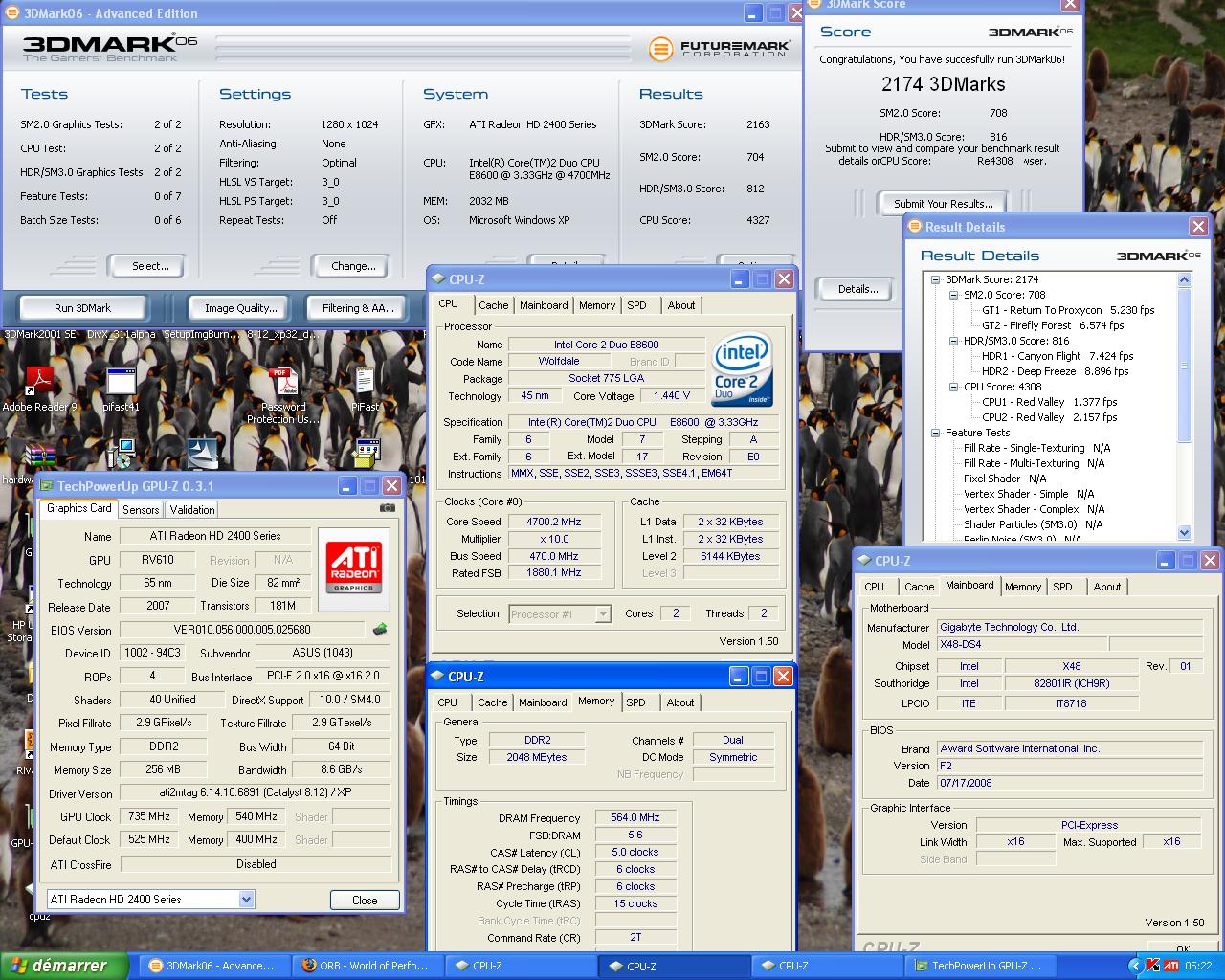Click the Image Quality... button

241,308
